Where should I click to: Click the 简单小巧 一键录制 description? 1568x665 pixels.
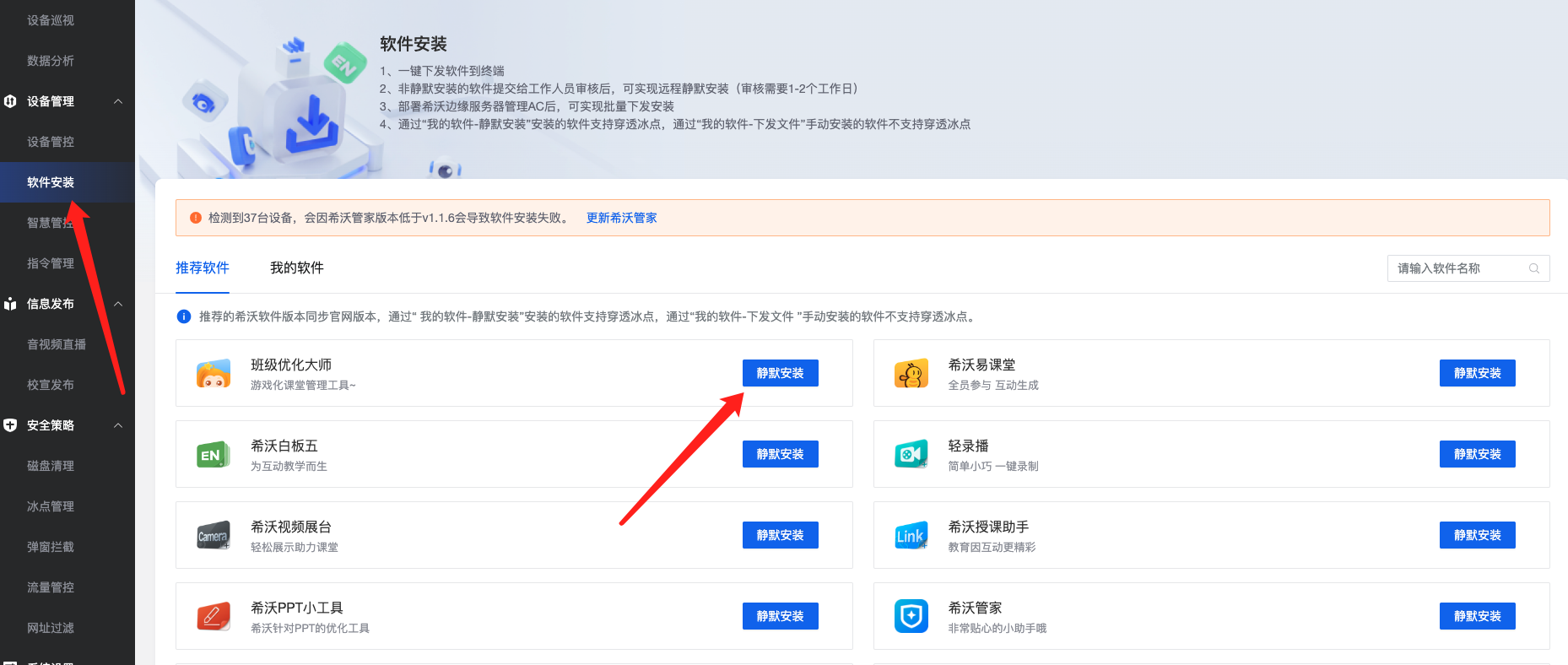pos(993,466)
